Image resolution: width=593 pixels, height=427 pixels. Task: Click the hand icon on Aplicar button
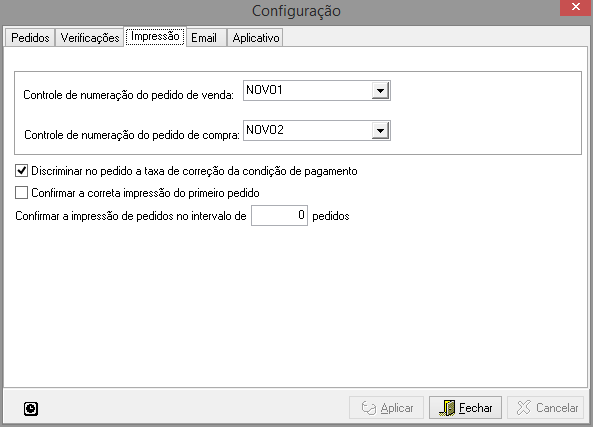click(x=369, y=408)
